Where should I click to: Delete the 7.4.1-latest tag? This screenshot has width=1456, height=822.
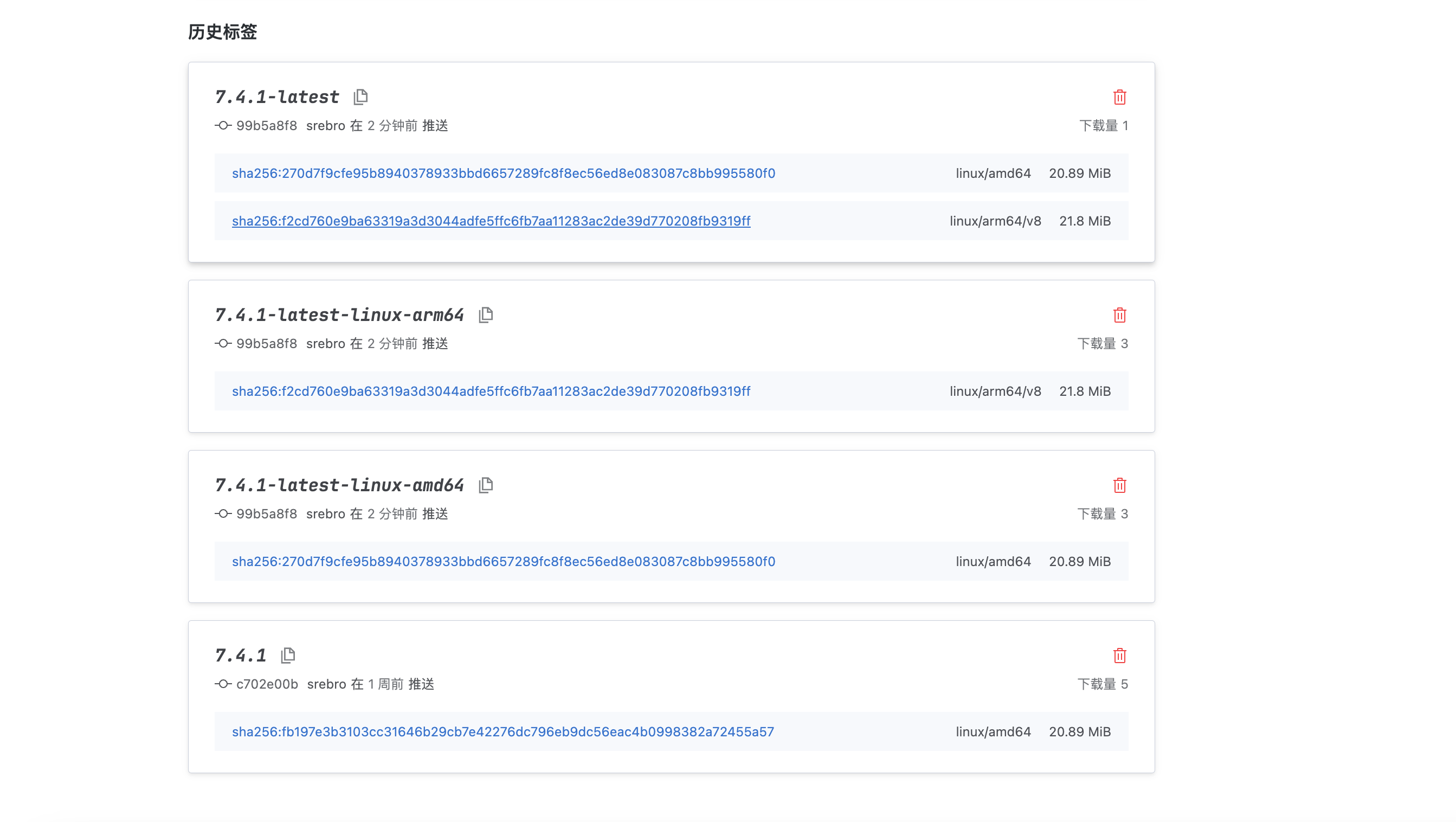coord(1120,97)
